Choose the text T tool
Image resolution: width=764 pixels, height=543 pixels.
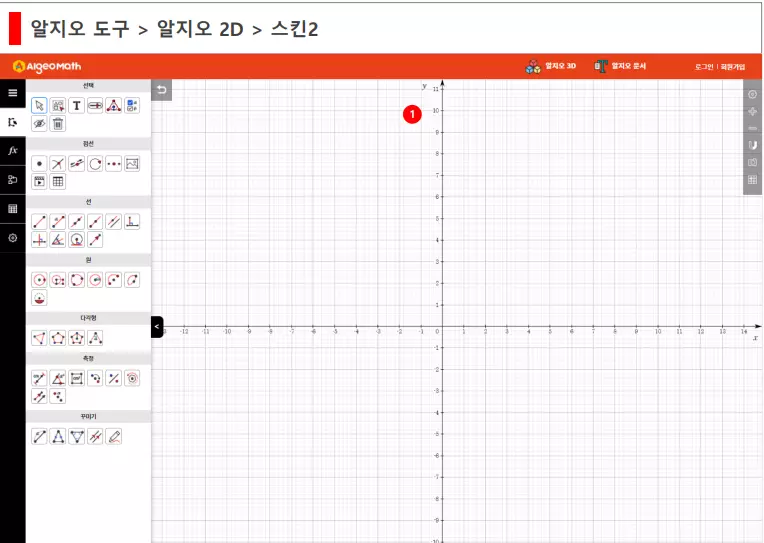76,105
